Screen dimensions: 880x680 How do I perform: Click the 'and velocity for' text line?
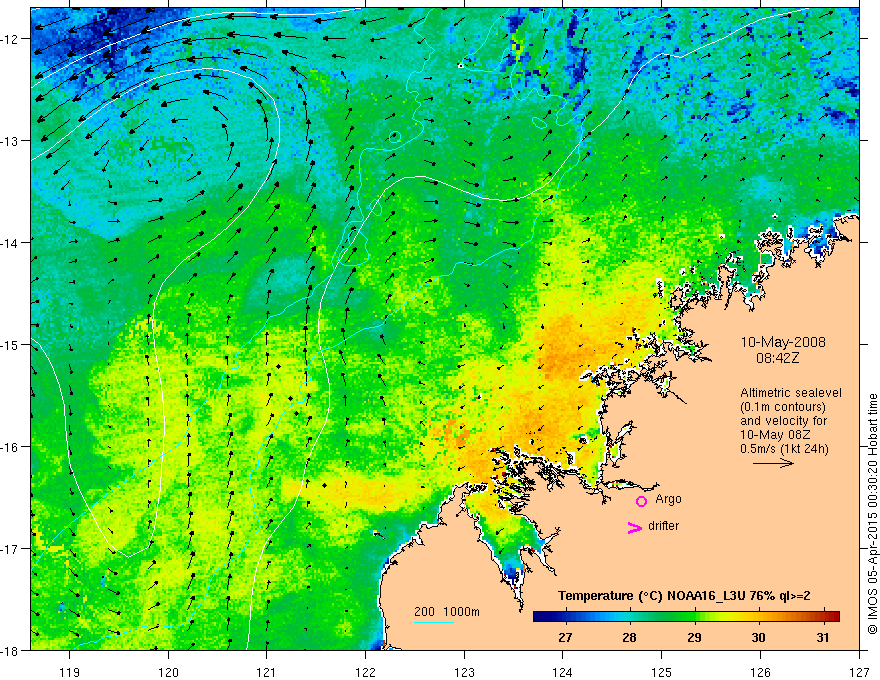[783, 421]
